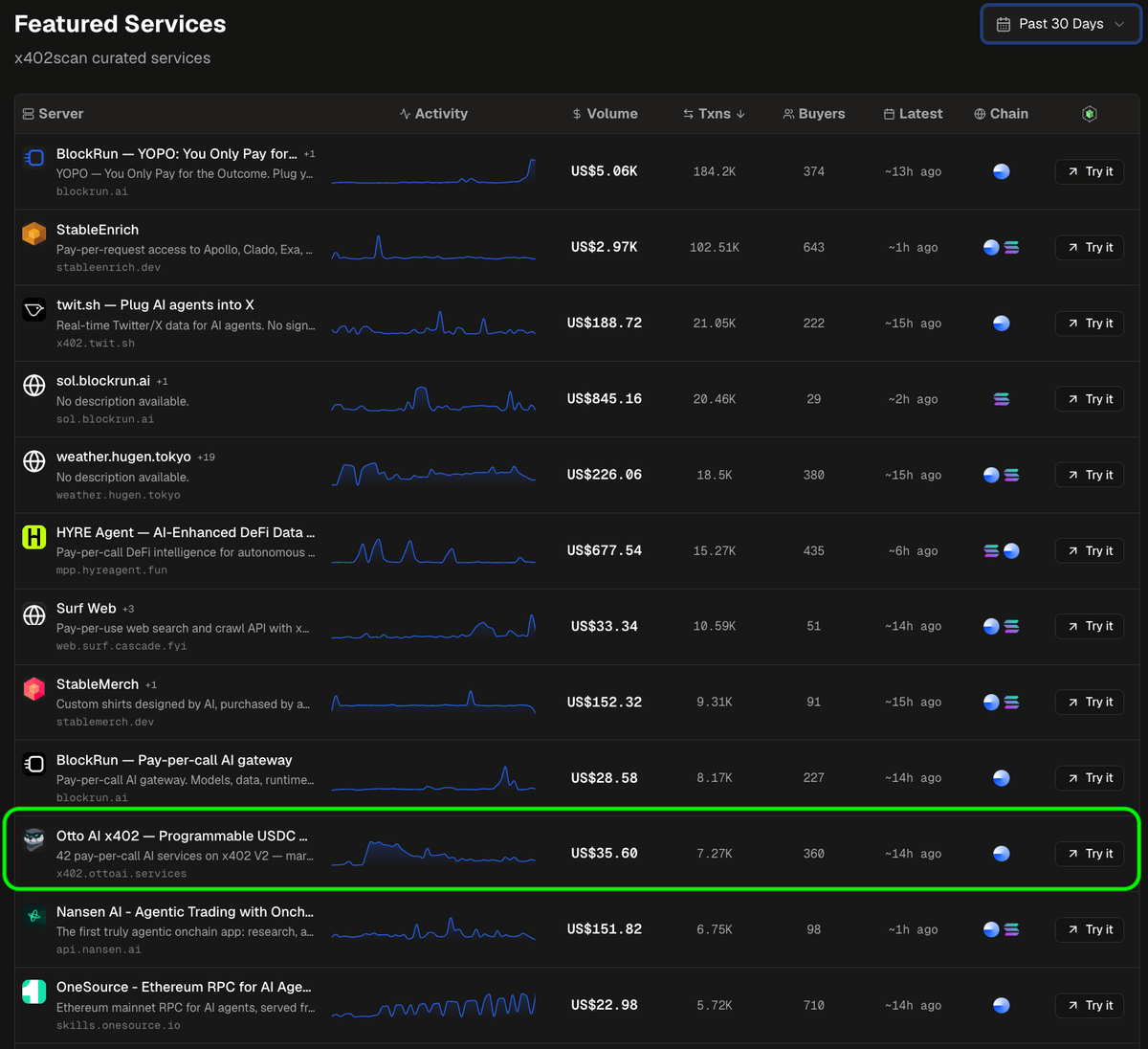Image resolution: width=1148 pixels, height=1049 pixels.
Task: Click the Server column header
Action: click(53, 114)
